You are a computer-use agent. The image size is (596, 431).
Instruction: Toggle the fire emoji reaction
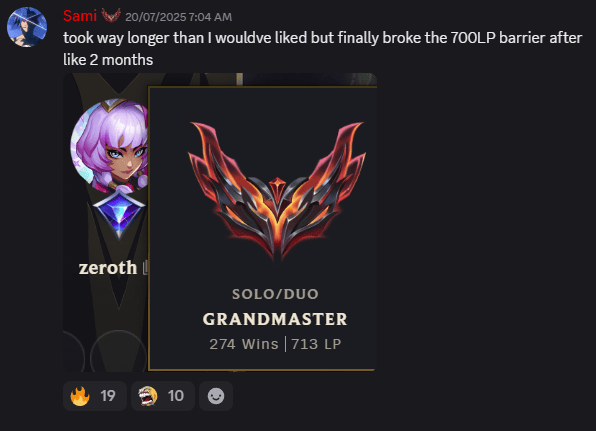tap(95, 396)
